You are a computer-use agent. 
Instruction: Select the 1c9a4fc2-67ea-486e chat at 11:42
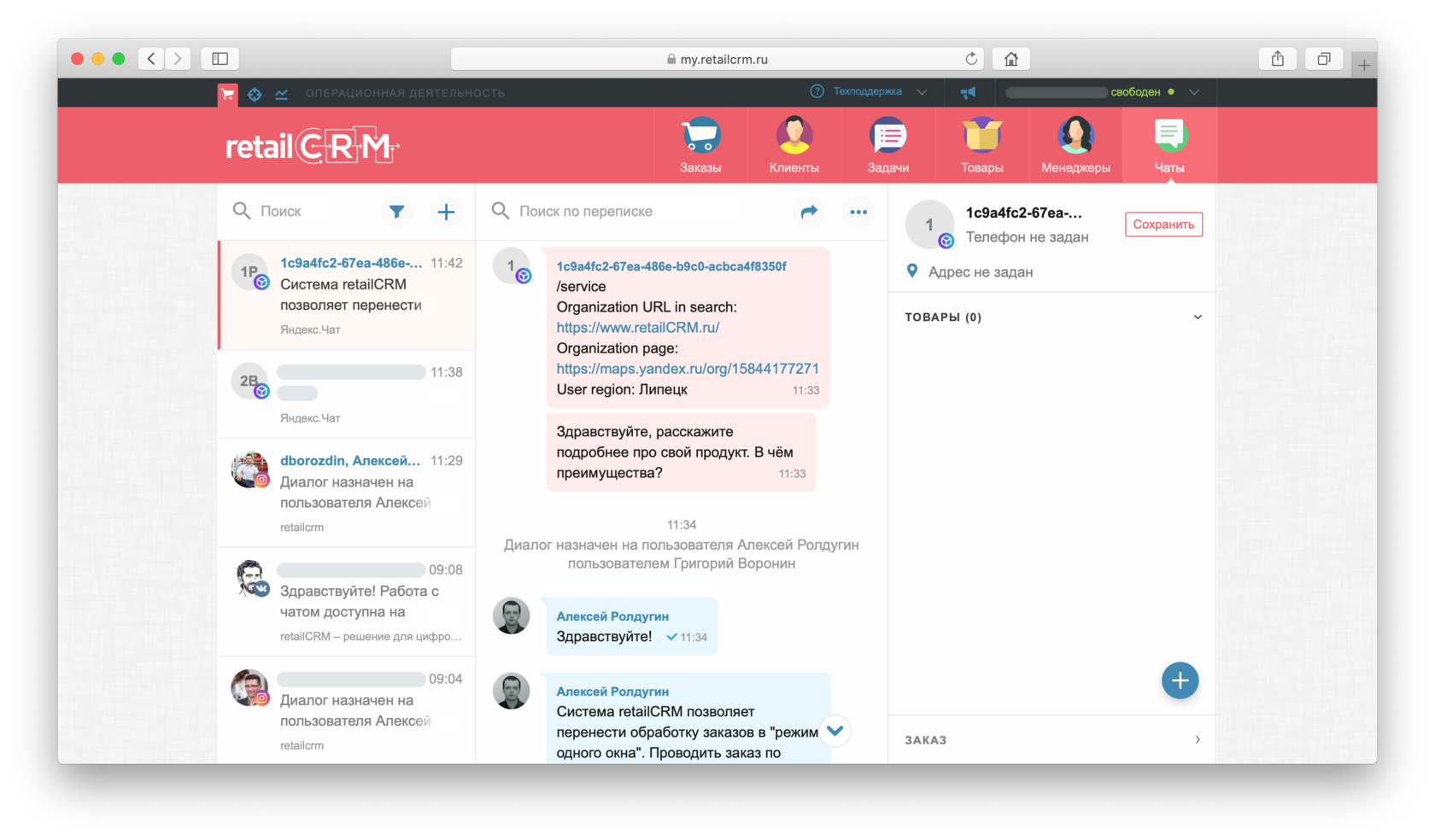[x=347, y=295]
